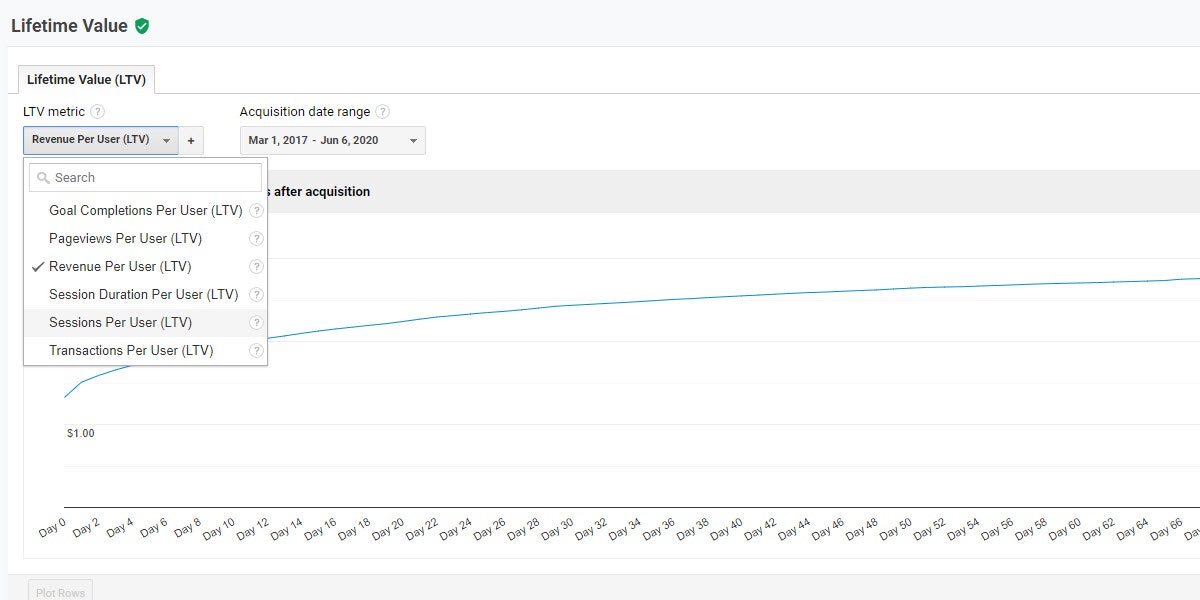Choose Sessions Per User (LTV) metric
This screenshot has height=600, width=1200.
(x=120, y=323)
